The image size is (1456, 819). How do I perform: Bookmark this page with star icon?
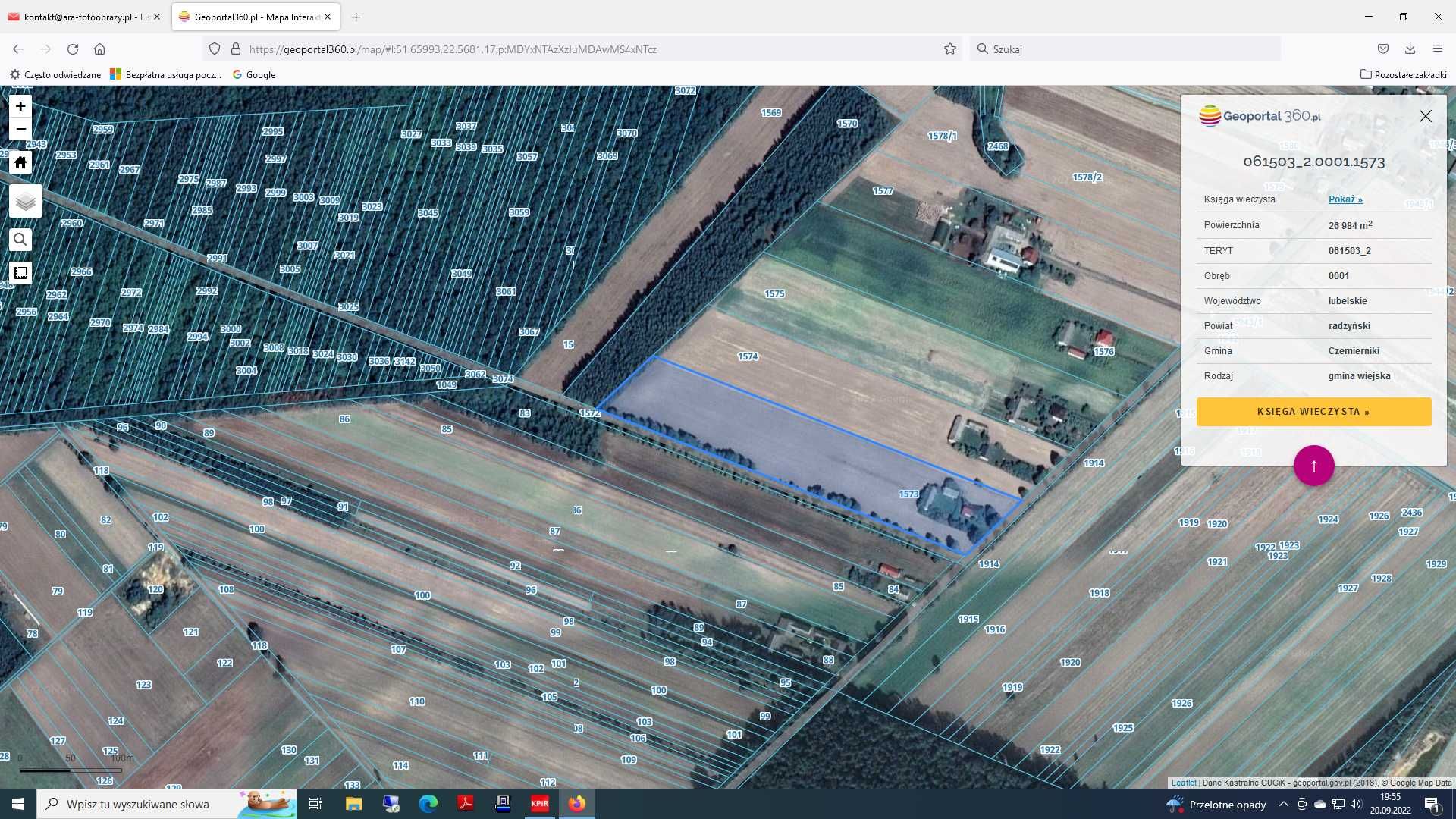pos(950,49)
